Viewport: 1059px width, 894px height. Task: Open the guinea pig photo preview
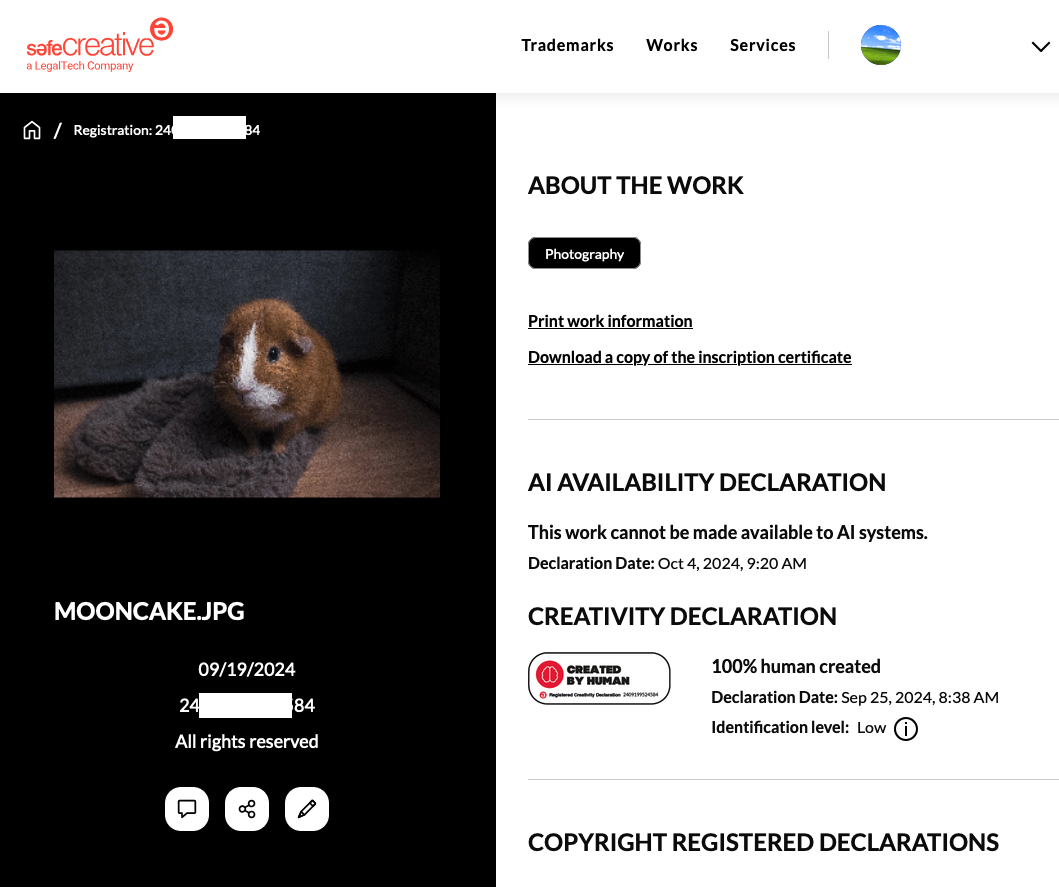coord(247,373)
